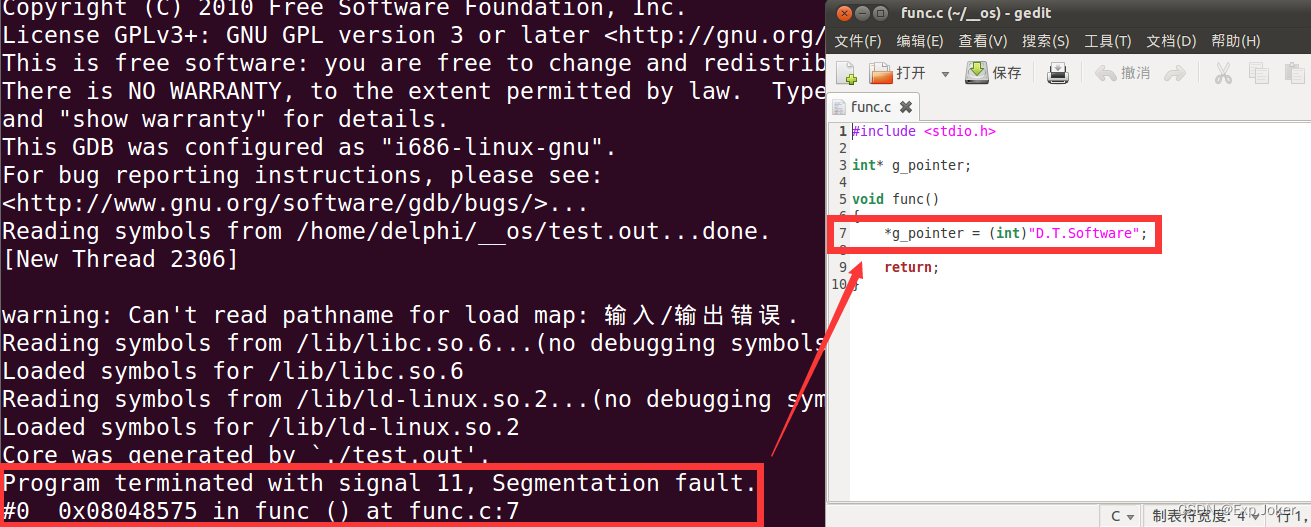Image resolution: width=1311 pixels, height=527 pixels.
Task: Click the new document icon in gedit
Action: pos(846,73)
